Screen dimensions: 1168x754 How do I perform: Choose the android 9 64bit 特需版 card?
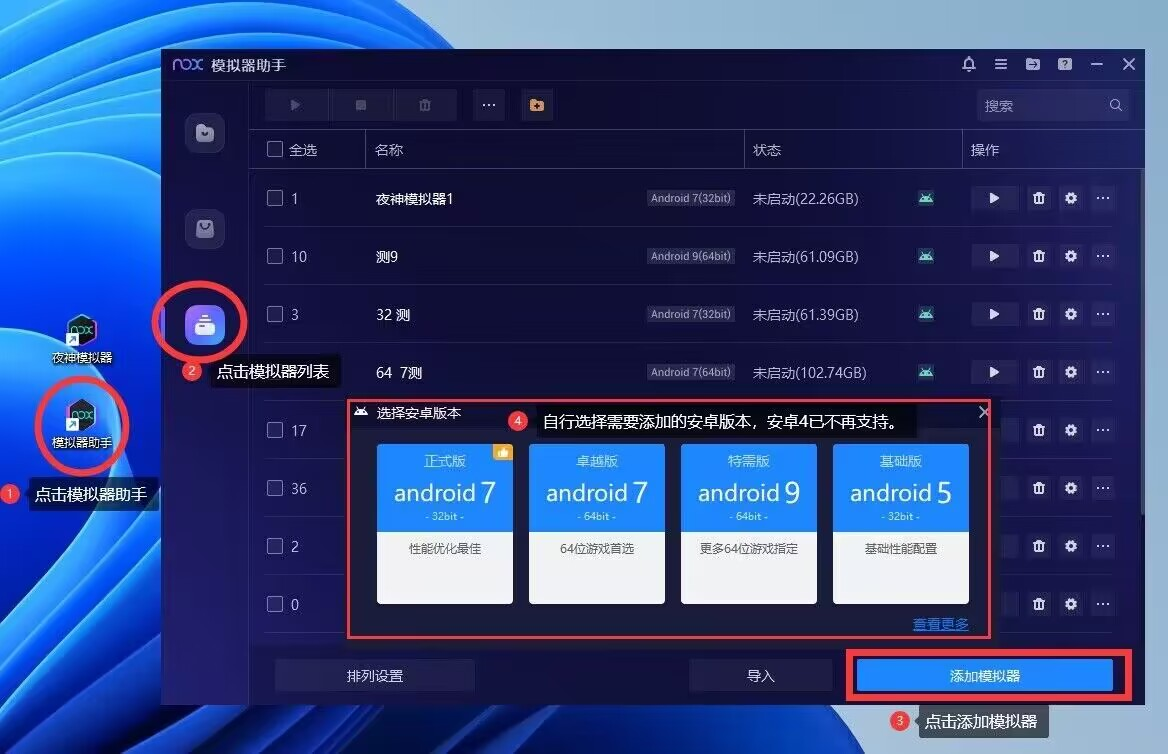749,524
